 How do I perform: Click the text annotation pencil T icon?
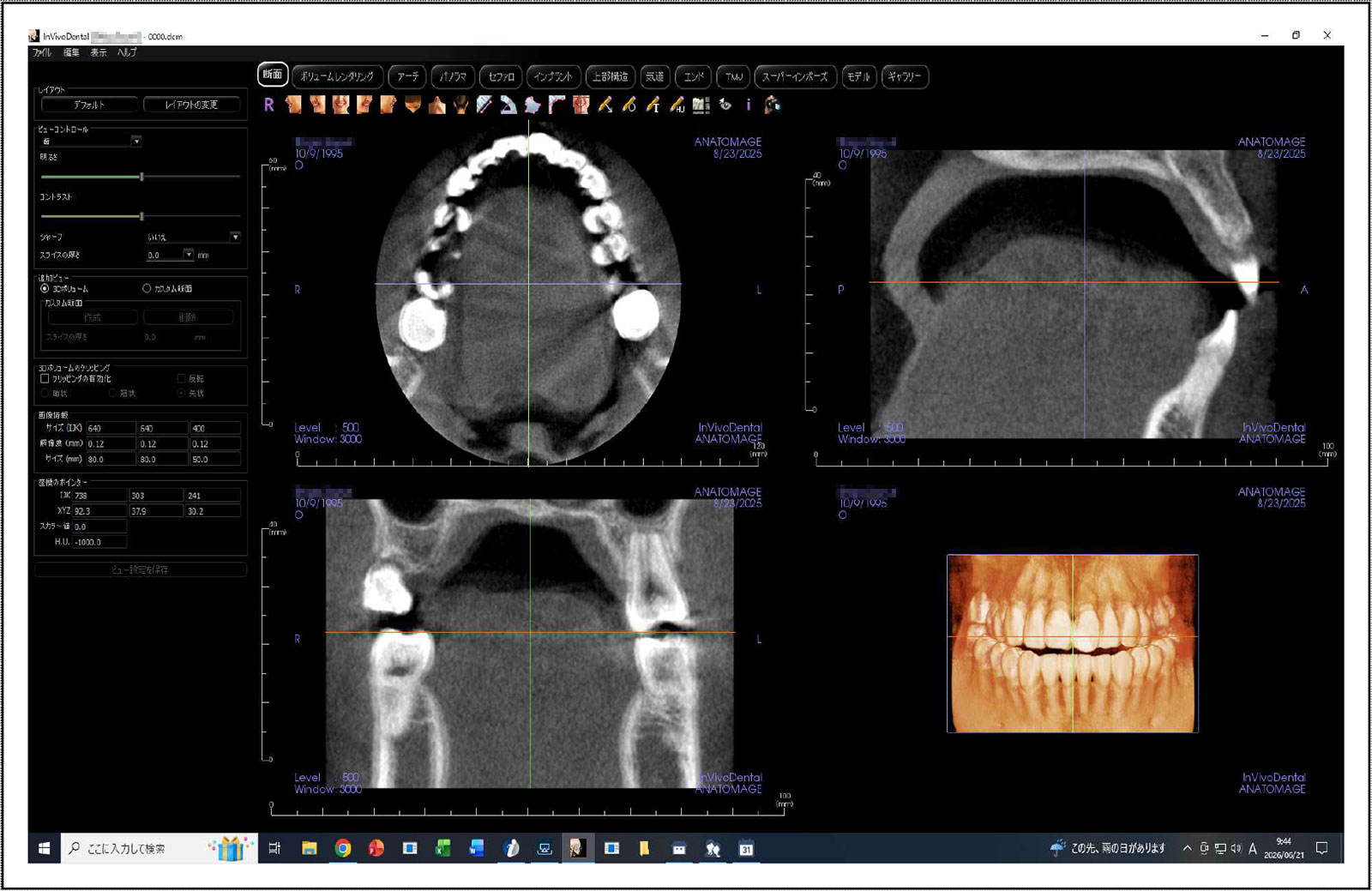point(653,105)
